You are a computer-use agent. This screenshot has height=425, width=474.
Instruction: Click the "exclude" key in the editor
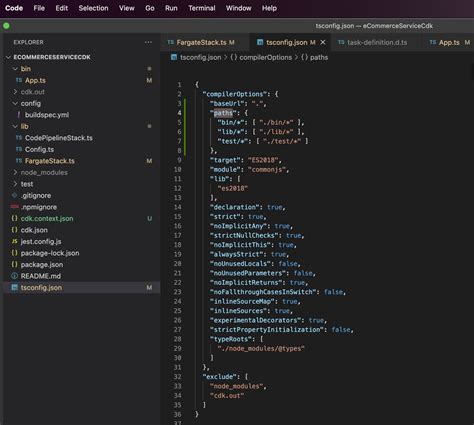pyautogui.click(x=221, y=377)
